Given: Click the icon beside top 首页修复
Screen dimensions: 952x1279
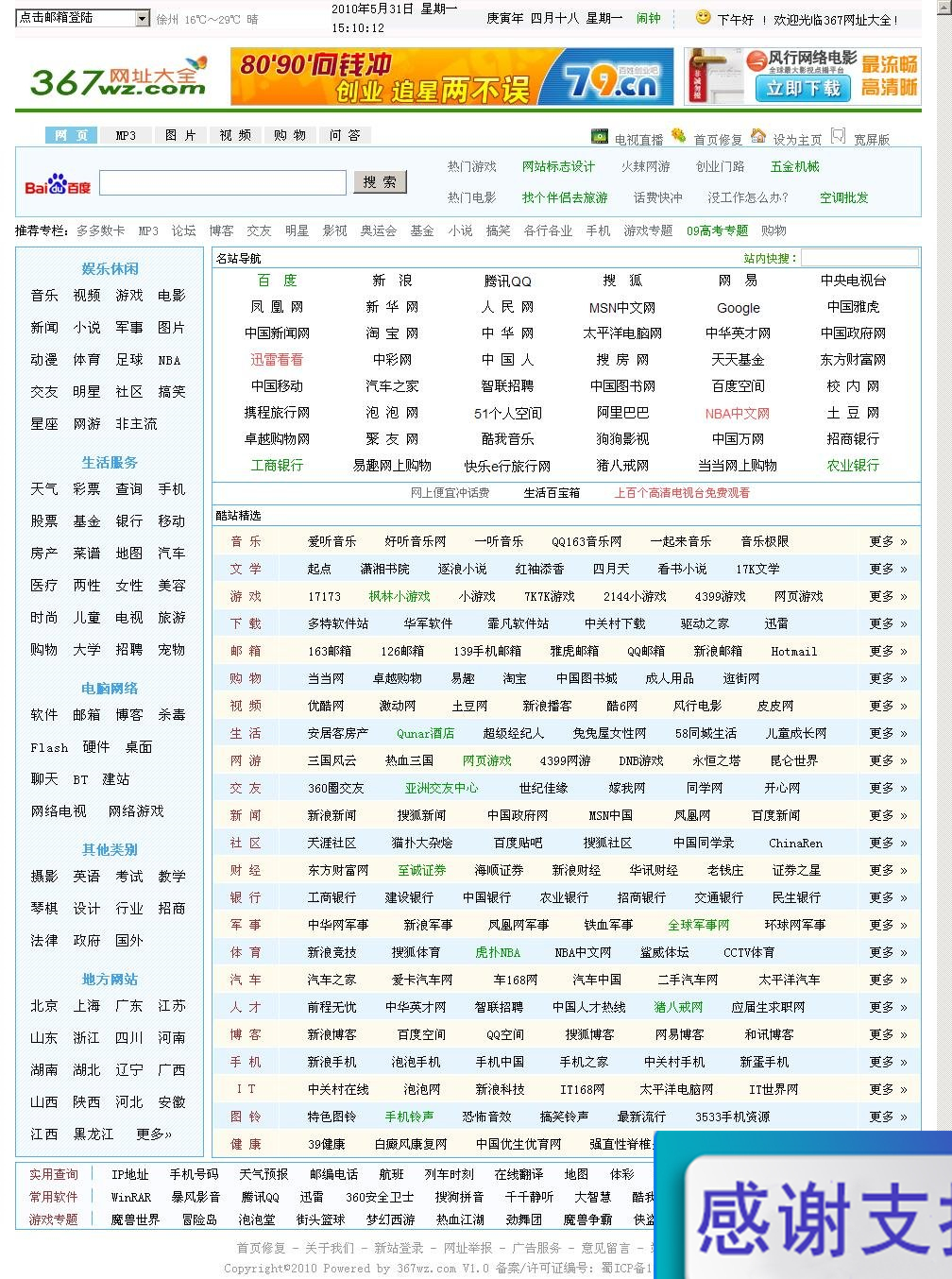Looking at the screenshot, I should point(678,136).
